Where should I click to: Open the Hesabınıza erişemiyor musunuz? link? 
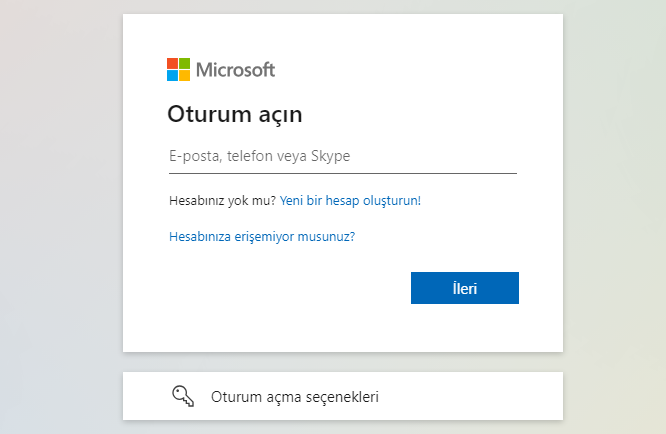(262, 237)
